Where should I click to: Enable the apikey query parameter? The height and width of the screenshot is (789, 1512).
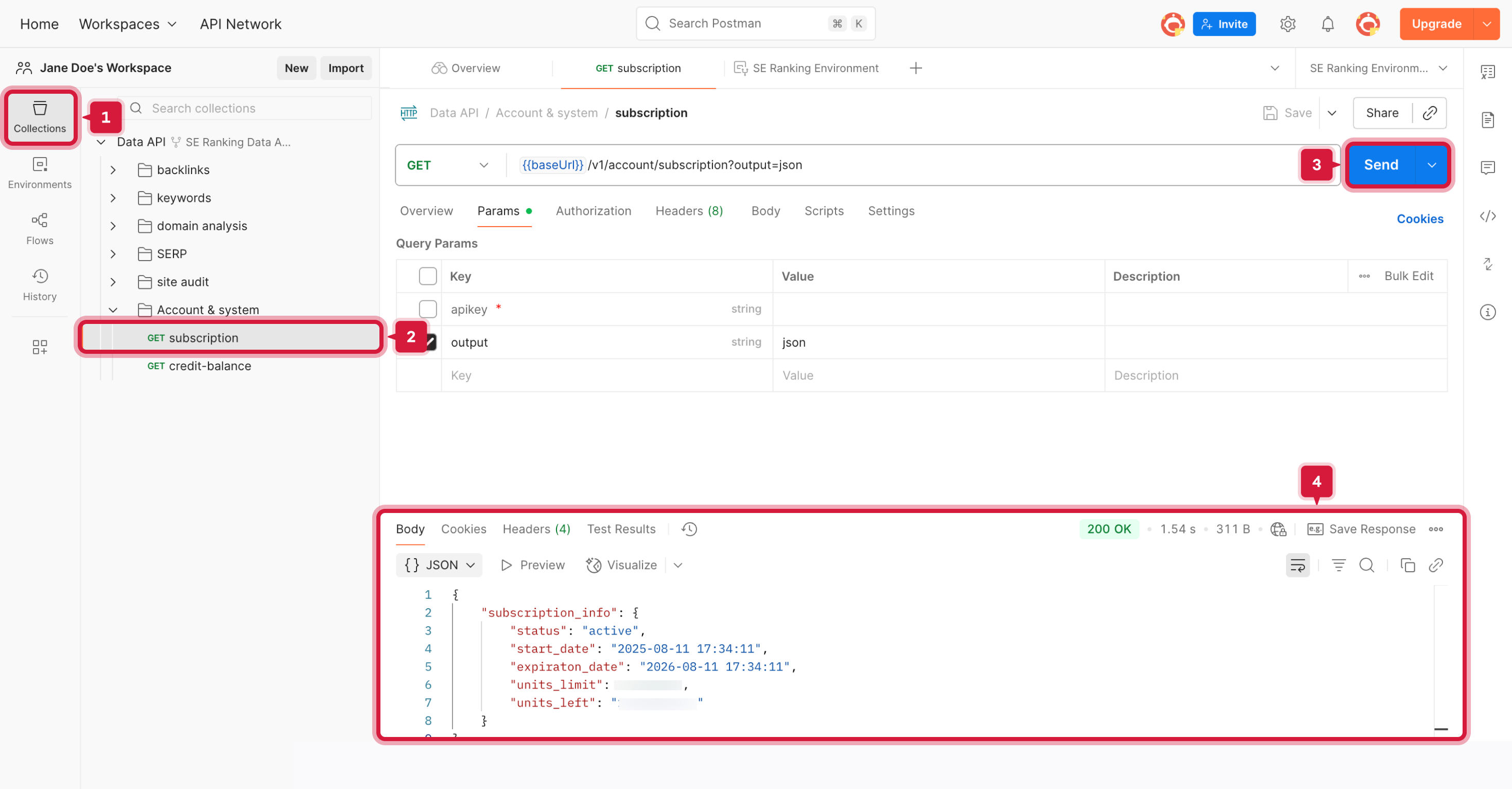point(428,309)
